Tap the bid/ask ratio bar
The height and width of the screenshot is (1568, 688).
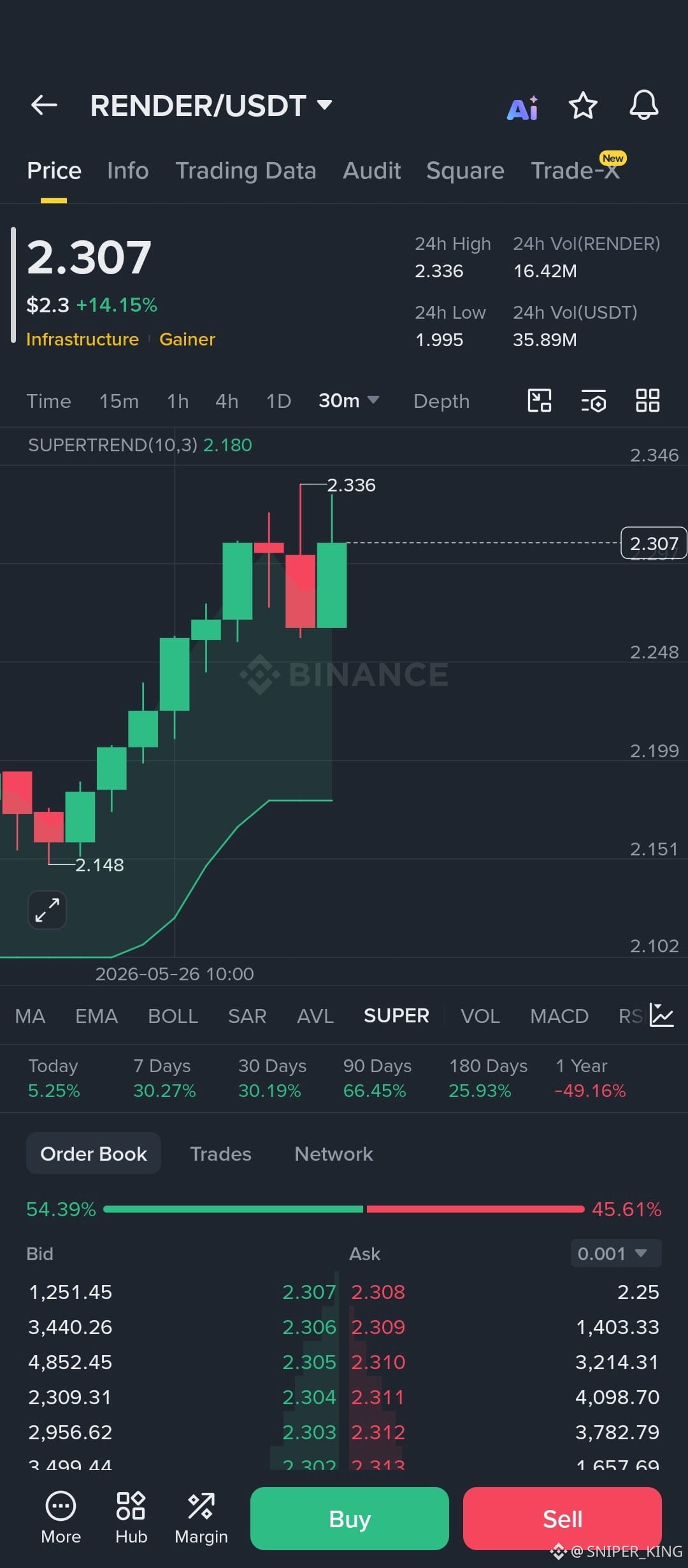tap(344, 1209)
